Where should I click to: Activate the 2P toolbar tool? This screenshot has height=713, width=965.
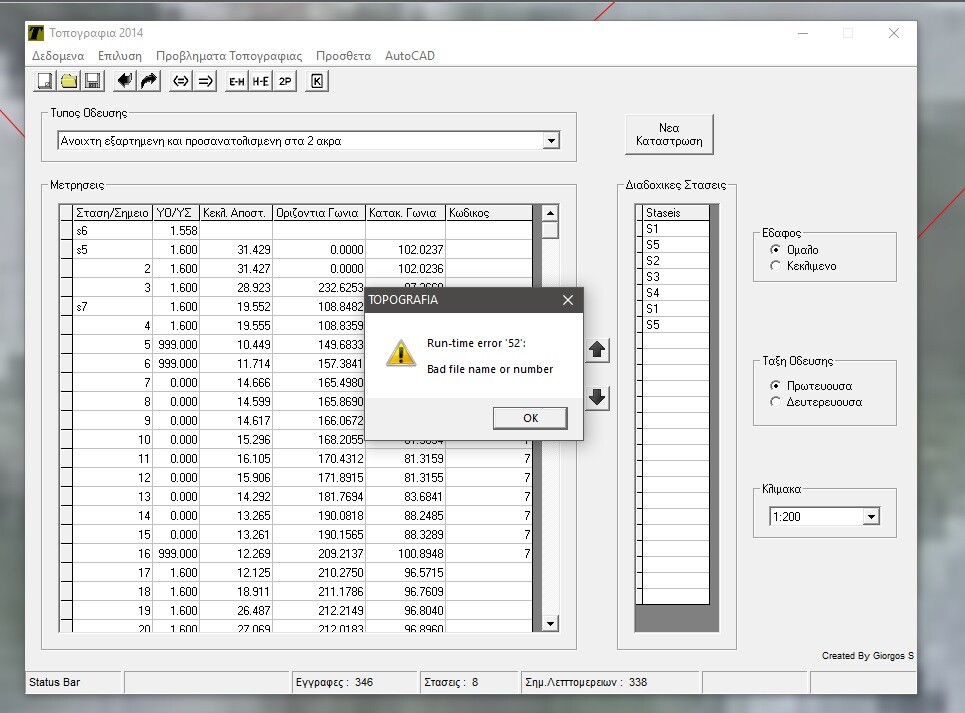285,81
